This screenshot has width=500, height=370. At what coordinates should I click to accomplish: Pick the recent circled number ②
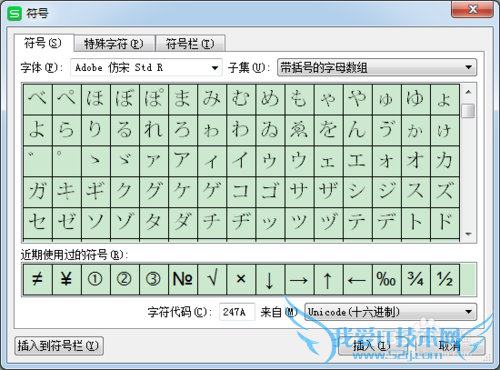tap(124, 279)
